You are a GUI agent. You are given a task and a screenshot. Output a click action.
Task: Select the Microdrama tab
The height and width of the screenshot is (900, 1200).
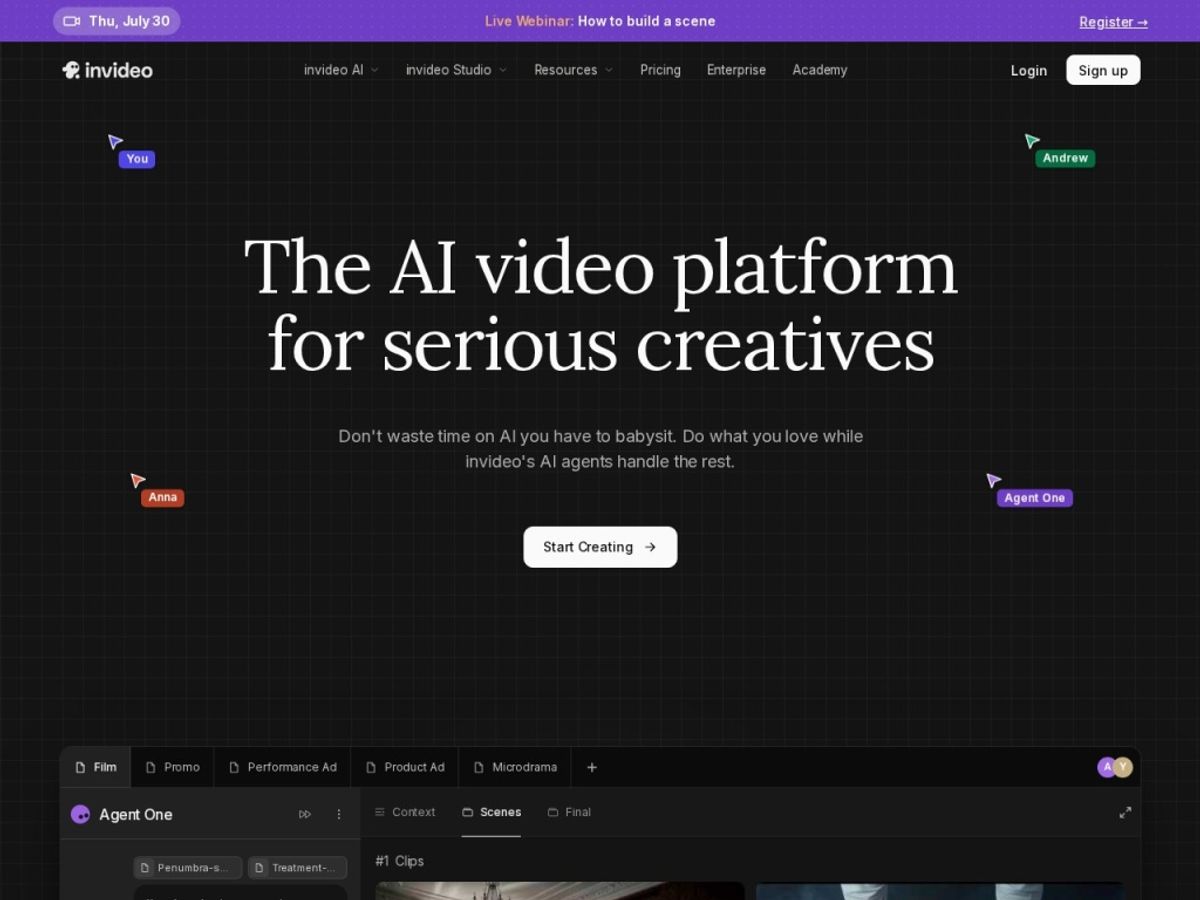(x=515, y=767)
